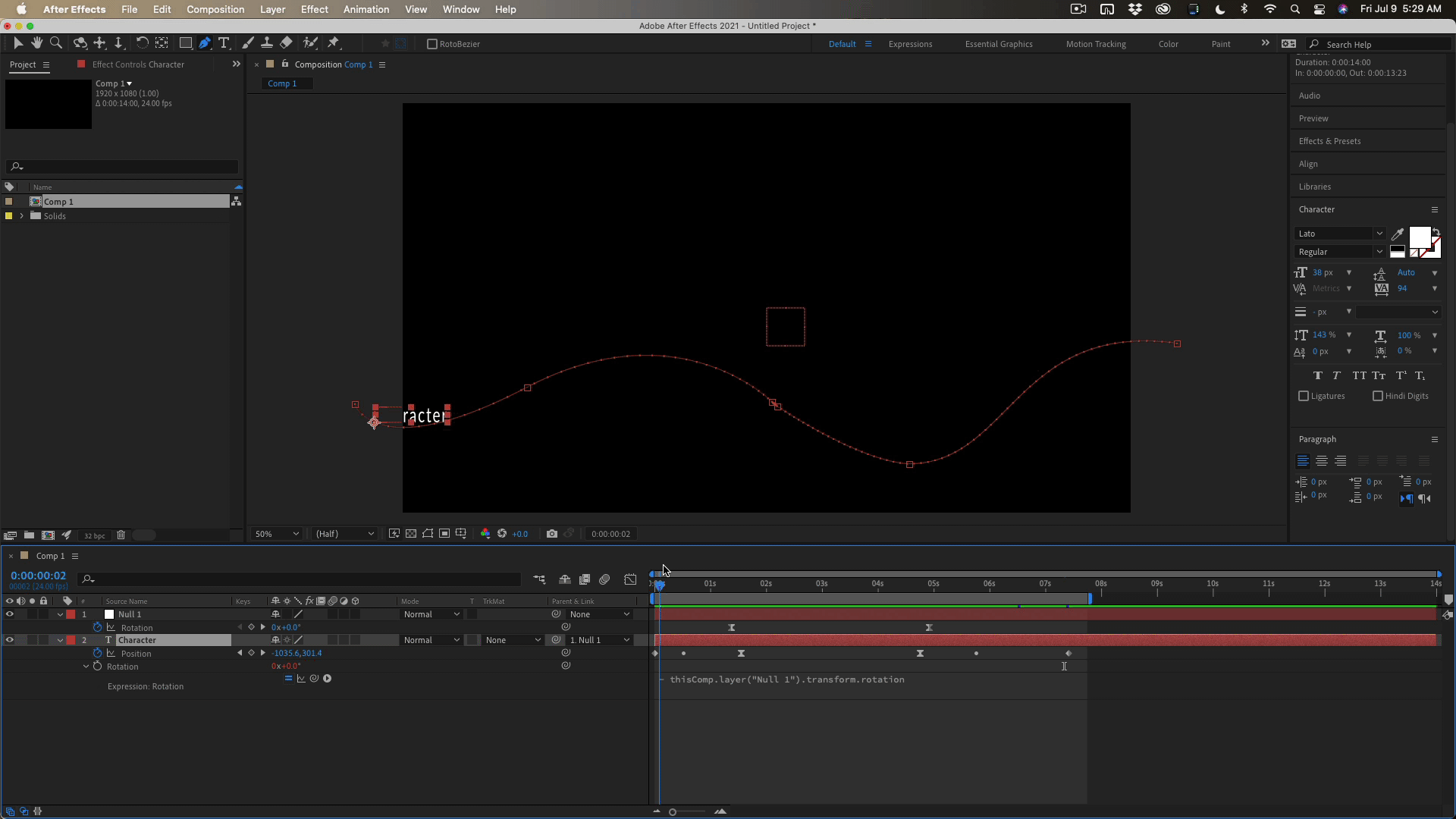Click the snapshot camera icon
Image resolution: width=1456 pixels, height=819 pixels.
(551, 534)
